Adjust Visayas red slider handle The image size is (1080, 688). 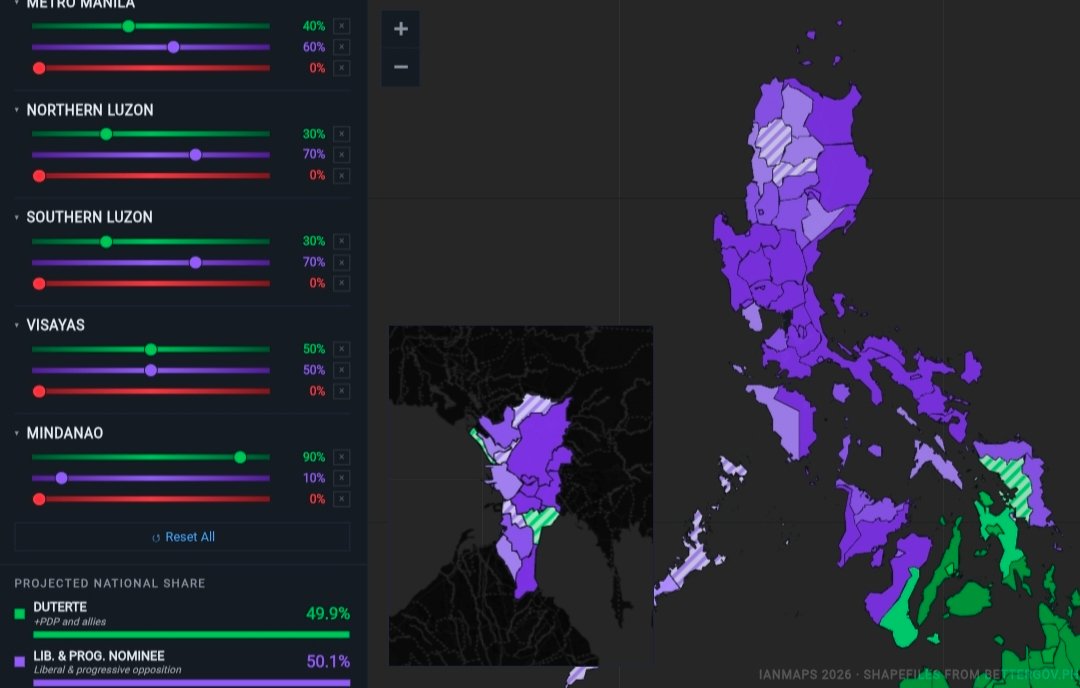39,391
